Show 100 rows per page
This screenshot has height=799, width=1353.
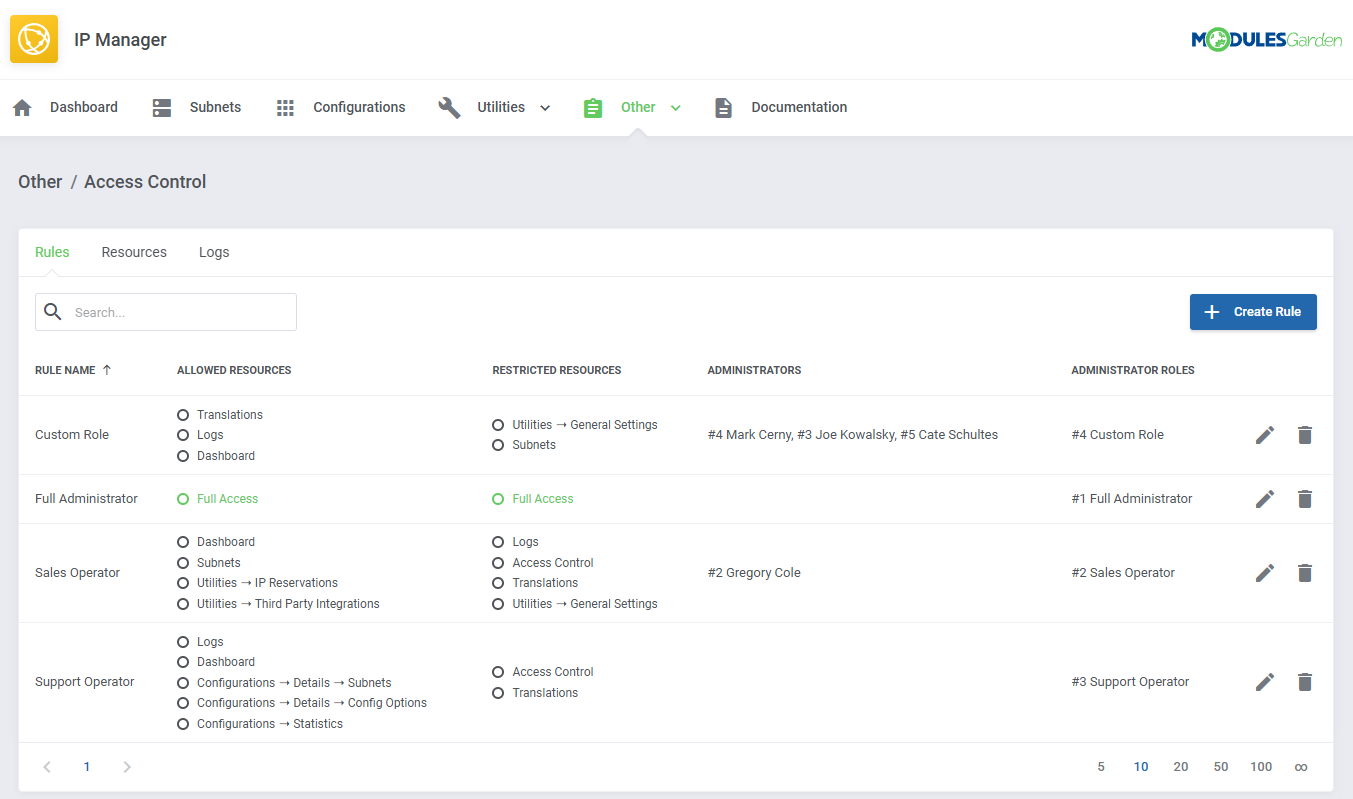click(x=1261, y=767)
